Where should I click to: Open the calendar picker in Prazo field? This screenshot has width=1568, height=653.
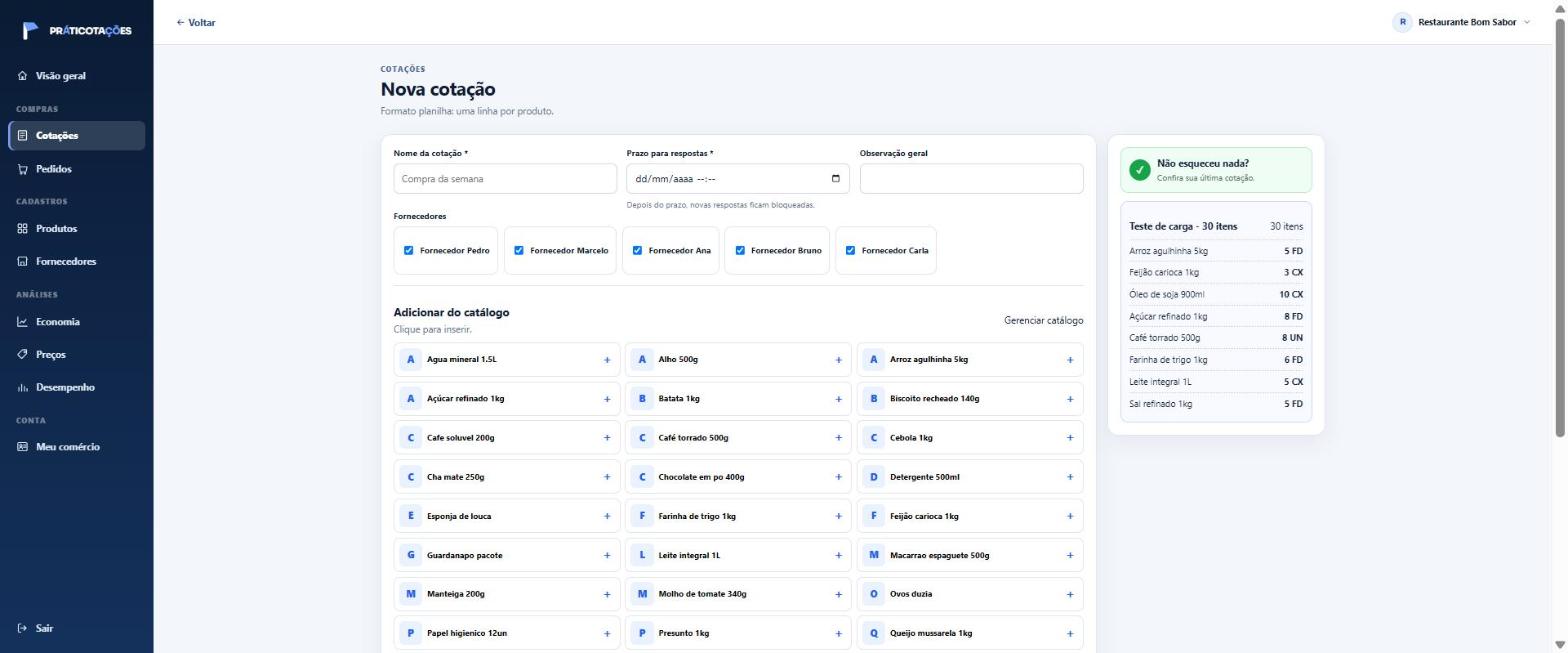pyautogui.click(x=836, y=179)
